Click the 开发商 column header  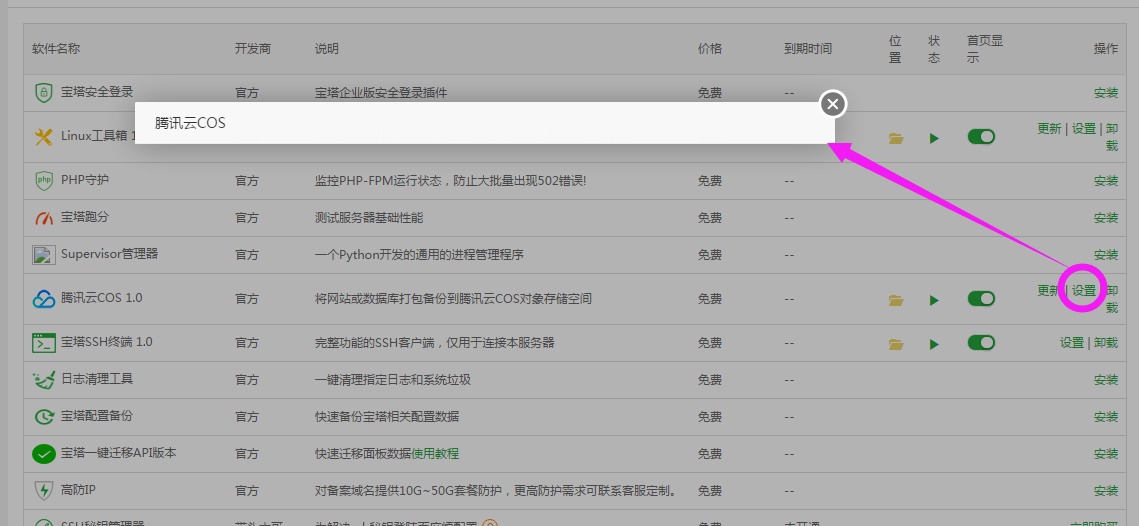[253, 49]
